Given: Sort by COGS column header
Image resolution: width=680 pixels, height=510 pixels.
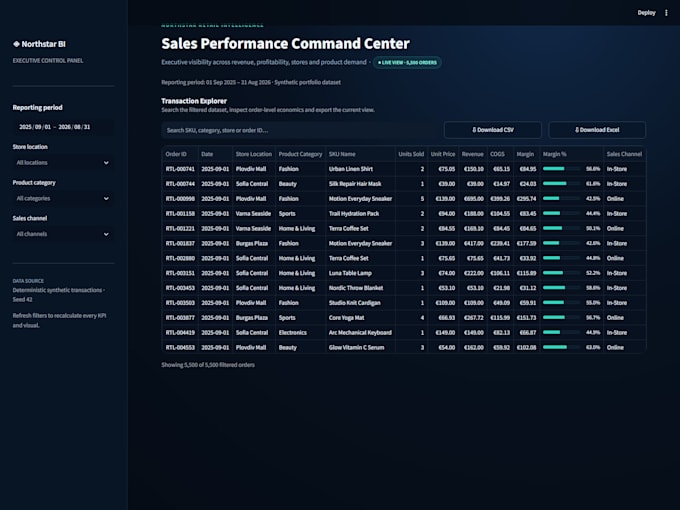Looking at the screenshot, I should [x=500, y=154].
